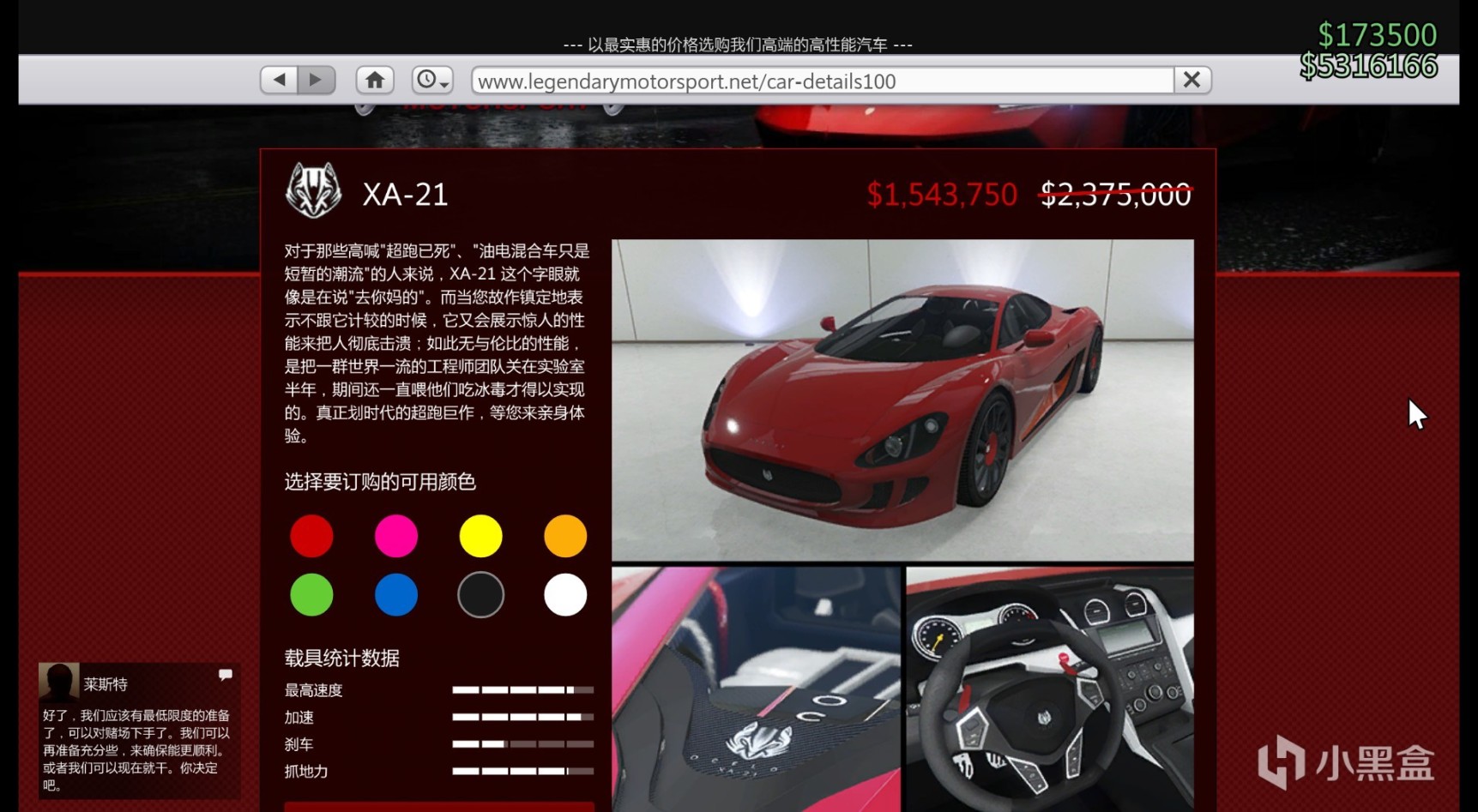
Task: Click the speech bubble icon beside 莱斯特
Action: 226,675
